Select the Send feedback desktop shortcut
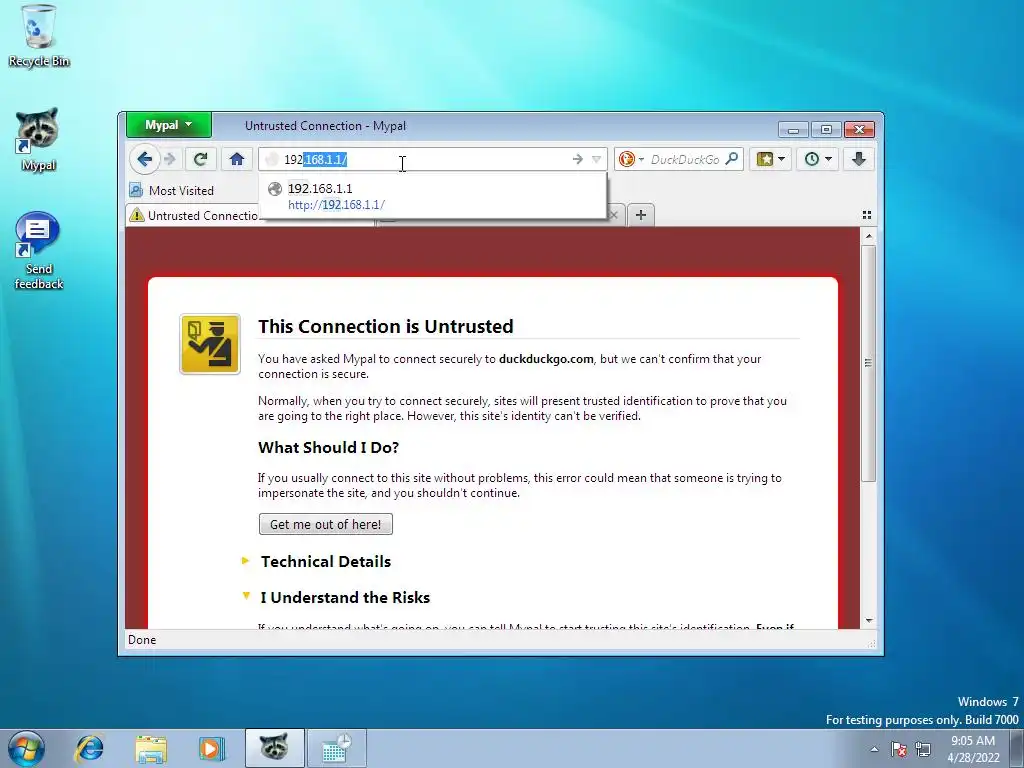1024x768 pixels. [39, 250]
